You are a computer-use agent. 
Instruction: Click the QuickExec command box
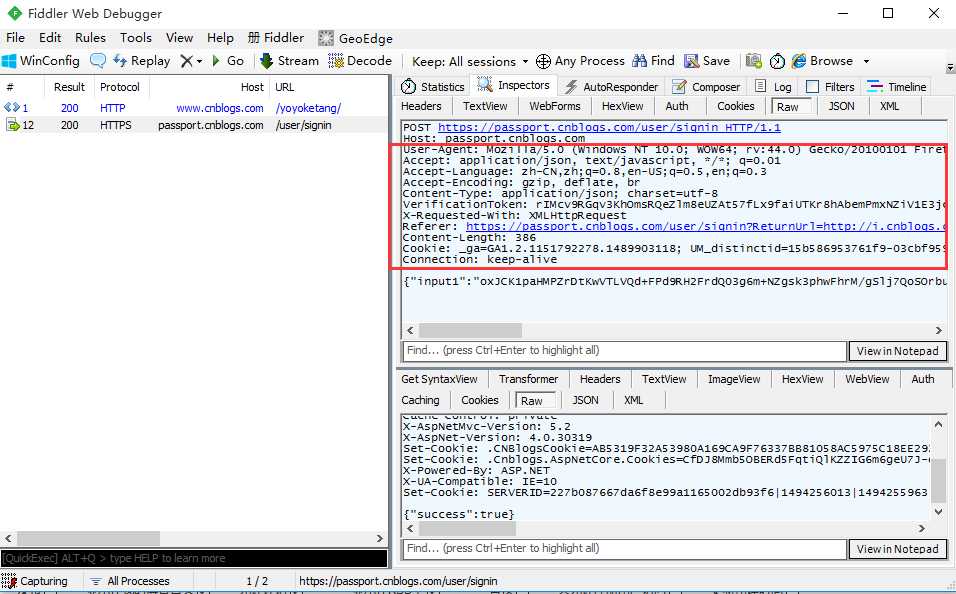click(194, 558)
